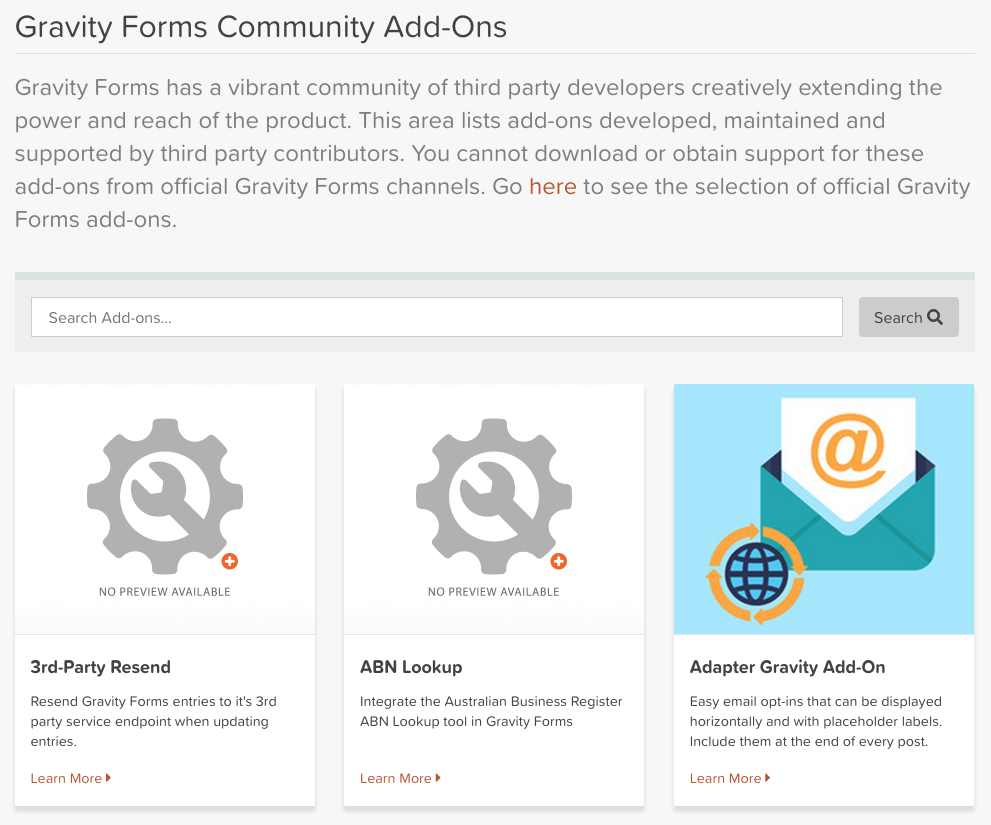The image size is (991, 825).
Task: Click the Gravity Forms Community Add-Ons heading
Action: pyautogui.click(x=261, y=27)
